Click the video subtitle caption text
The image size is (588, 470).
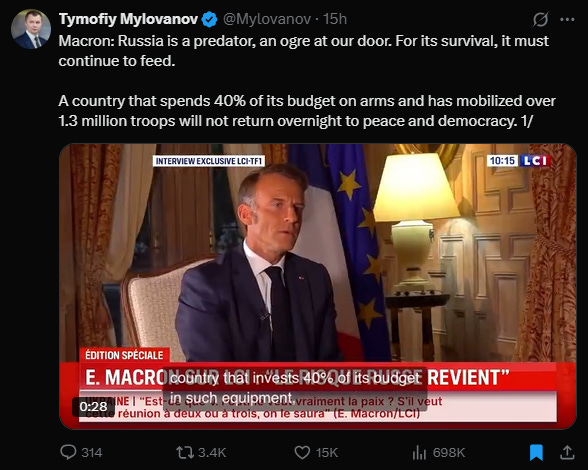pos(295,388)
